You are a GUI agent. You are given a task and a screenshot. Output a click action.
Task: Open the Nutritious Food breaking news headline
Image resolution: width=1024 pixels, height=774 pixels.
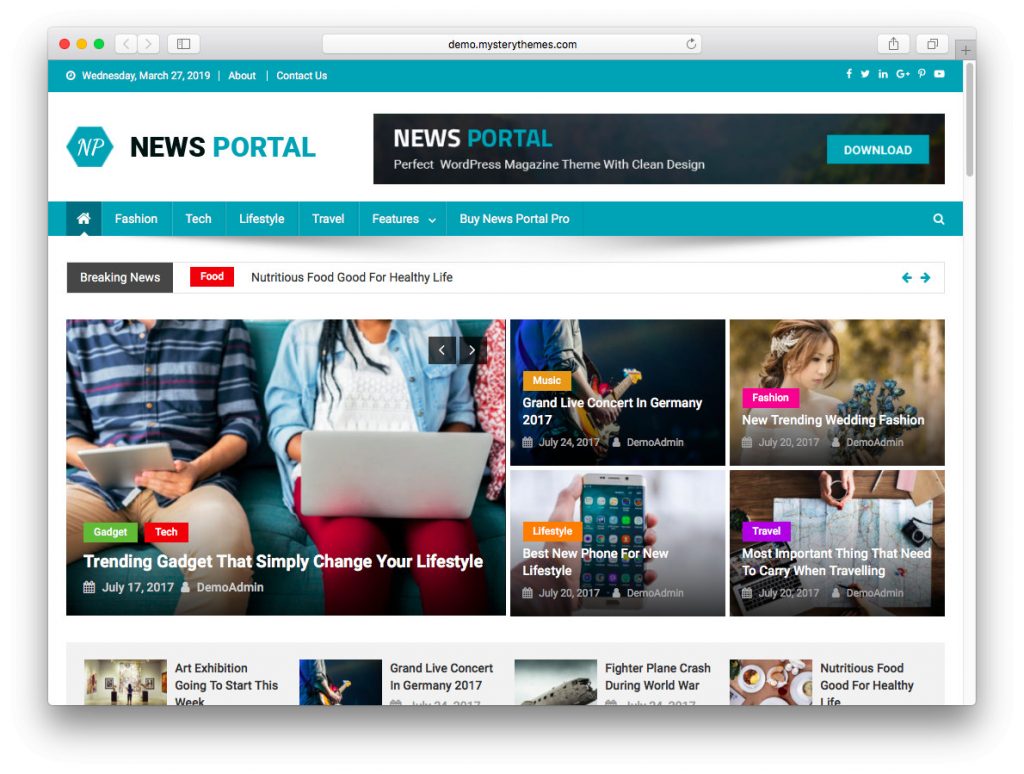352,277
